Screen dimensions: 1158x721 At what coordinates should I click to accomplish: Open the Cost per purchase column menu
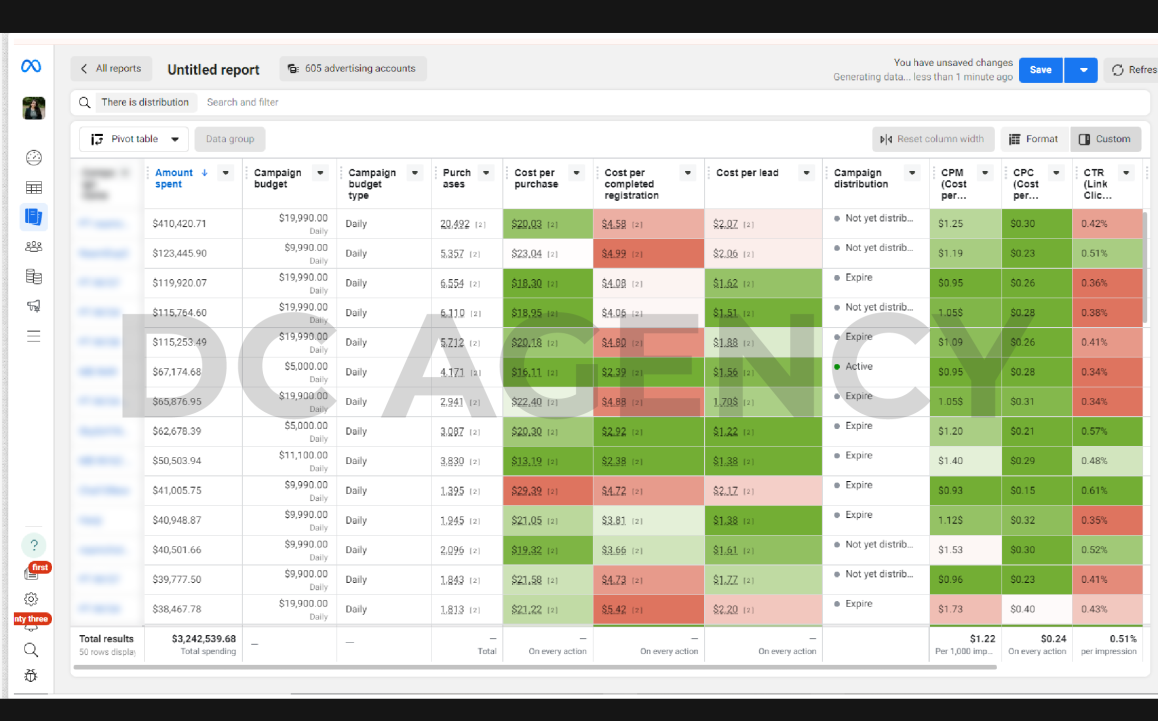(577, 173)
